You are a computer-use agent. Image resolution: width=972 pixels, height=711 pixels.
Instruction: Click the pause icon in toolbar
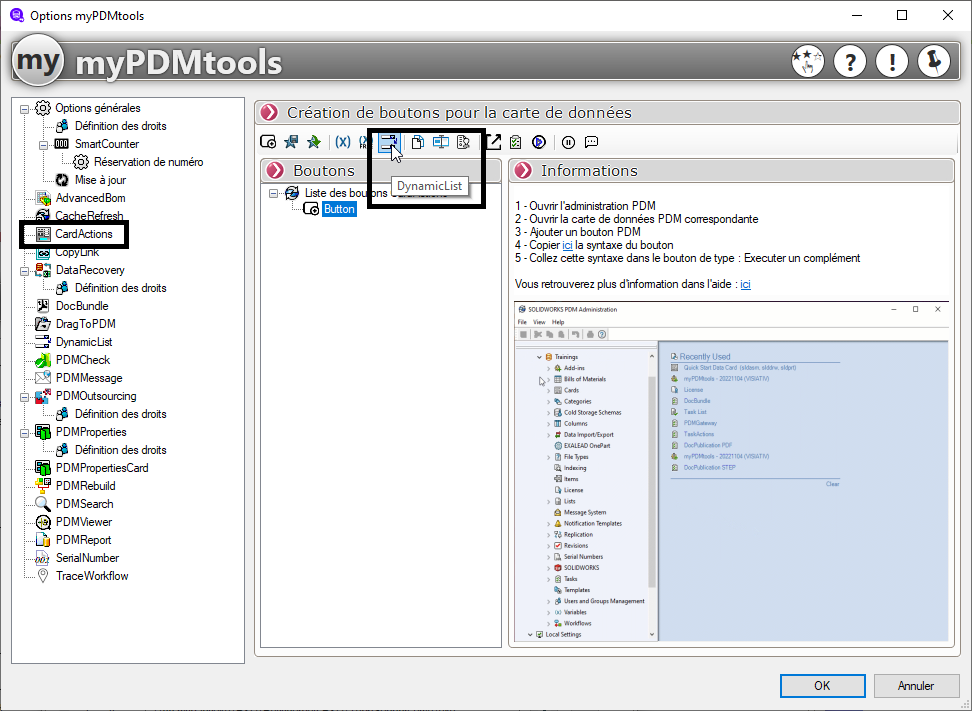568,142
